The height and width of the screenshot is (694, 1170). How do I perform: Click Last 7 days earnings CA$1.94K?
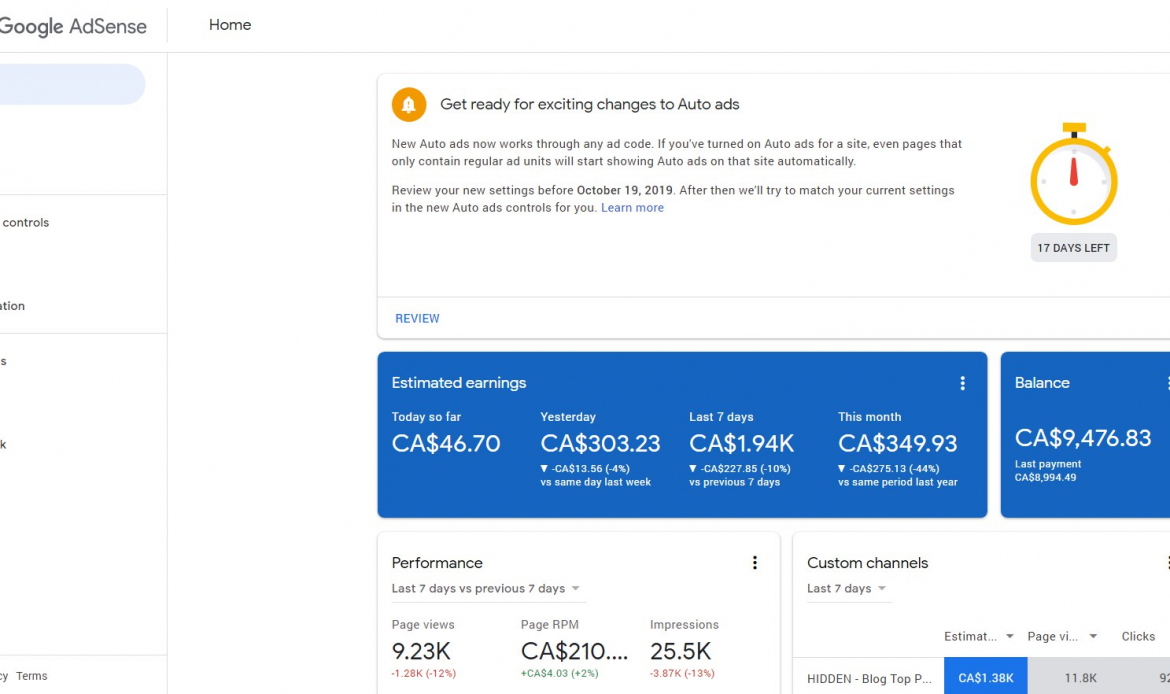coord(741,443)
